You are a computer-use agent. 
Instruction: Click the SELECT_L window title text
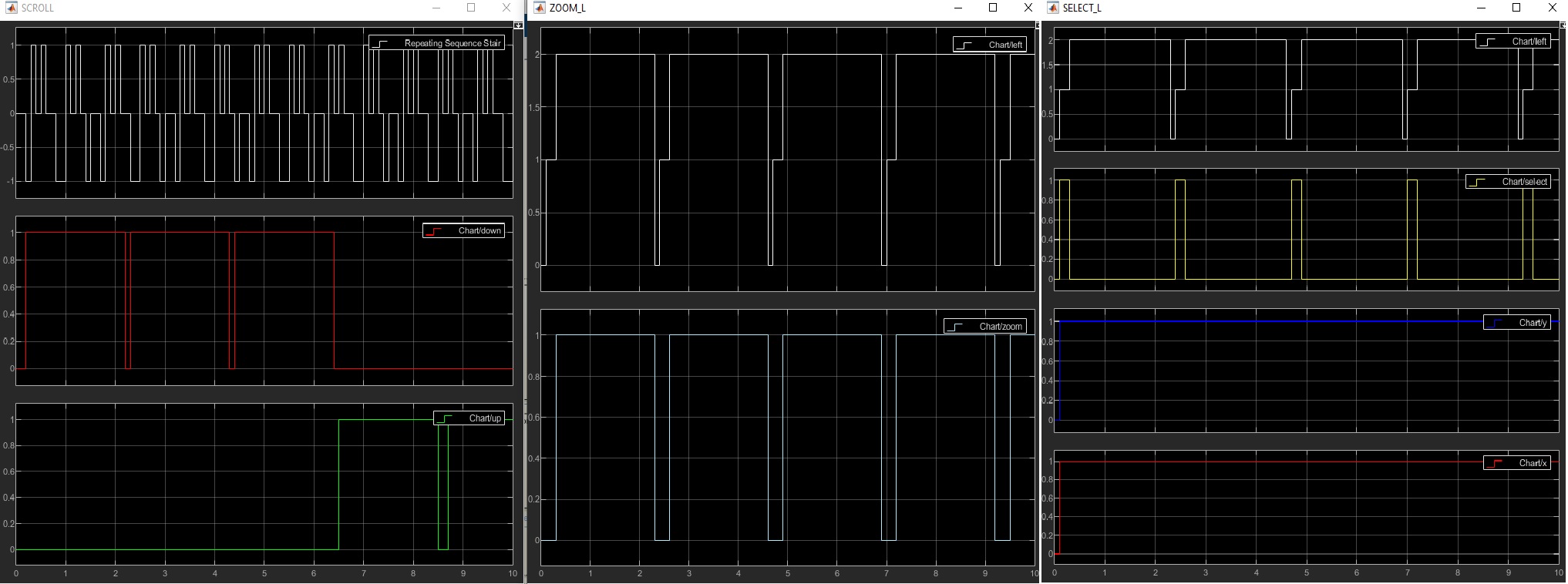coord(1082,8)
